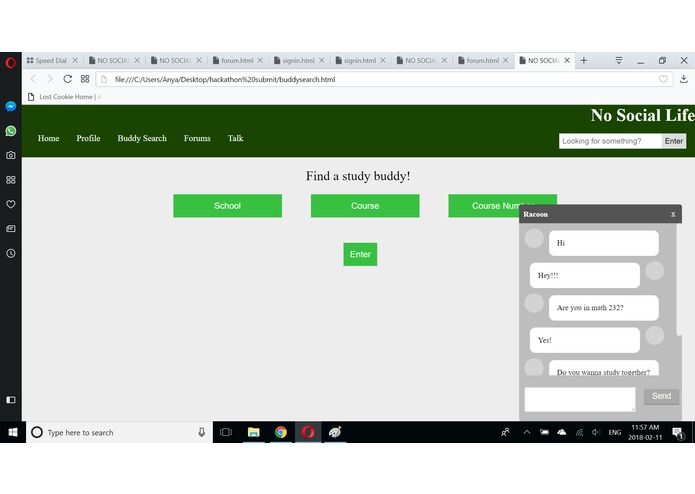Click the chat window scrollbar
695x494 pixels.
pyautogui.click(x=679, y=280)
